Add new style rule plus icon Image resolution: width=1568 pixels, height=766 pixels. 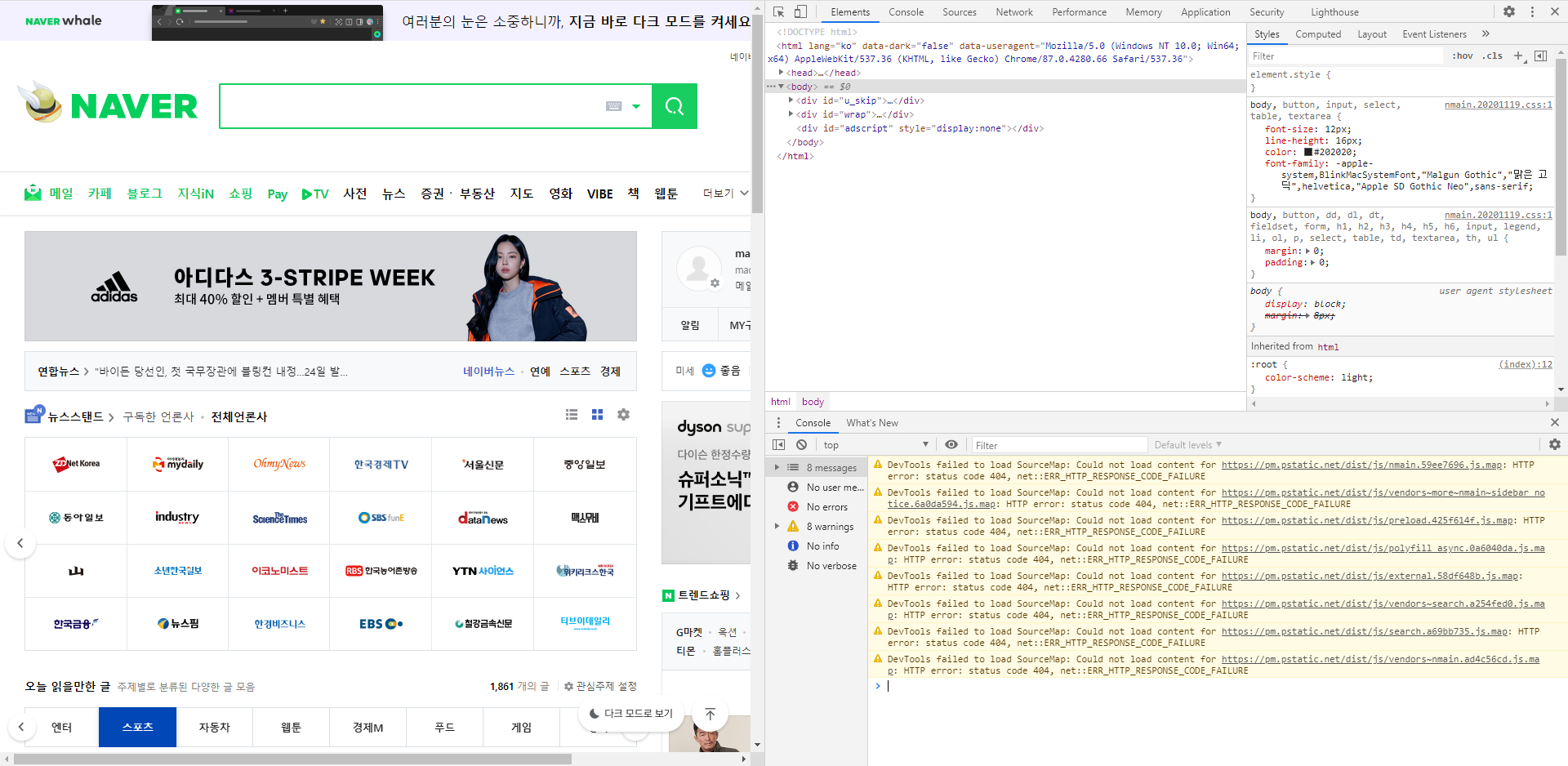click(1518, 56)
